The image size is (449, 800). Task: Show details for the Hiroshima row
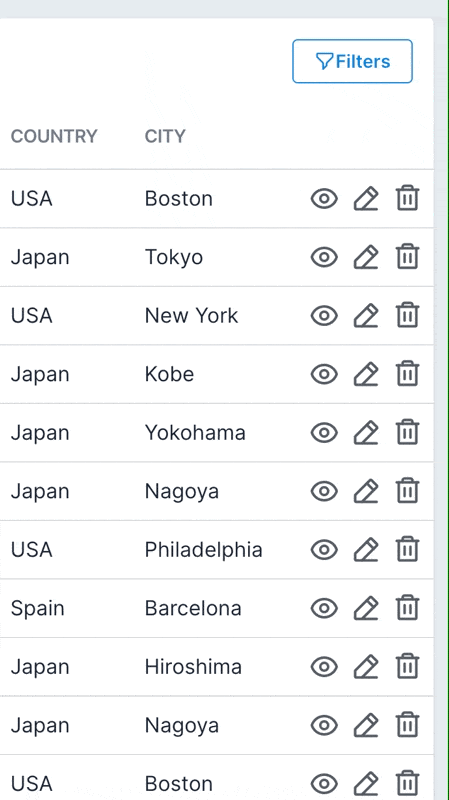tap(325, 667)
